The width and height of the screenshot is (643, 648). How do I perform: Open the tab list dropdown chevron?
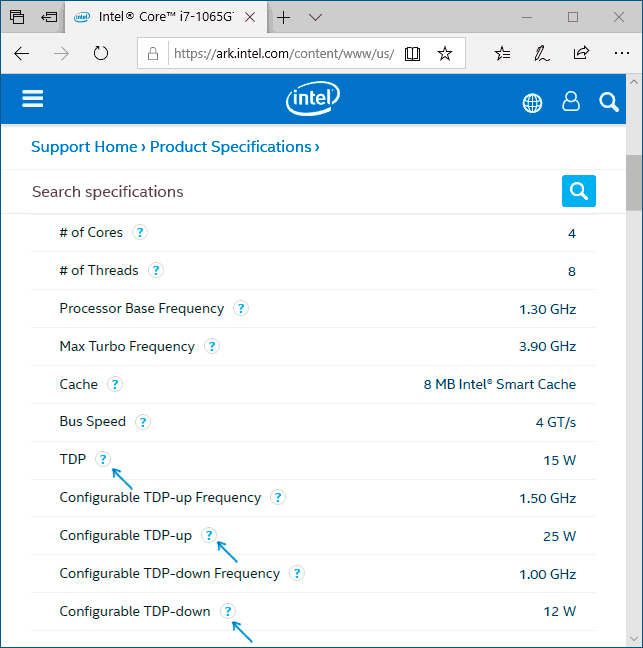pyautogui.click(x=315, y=17)
